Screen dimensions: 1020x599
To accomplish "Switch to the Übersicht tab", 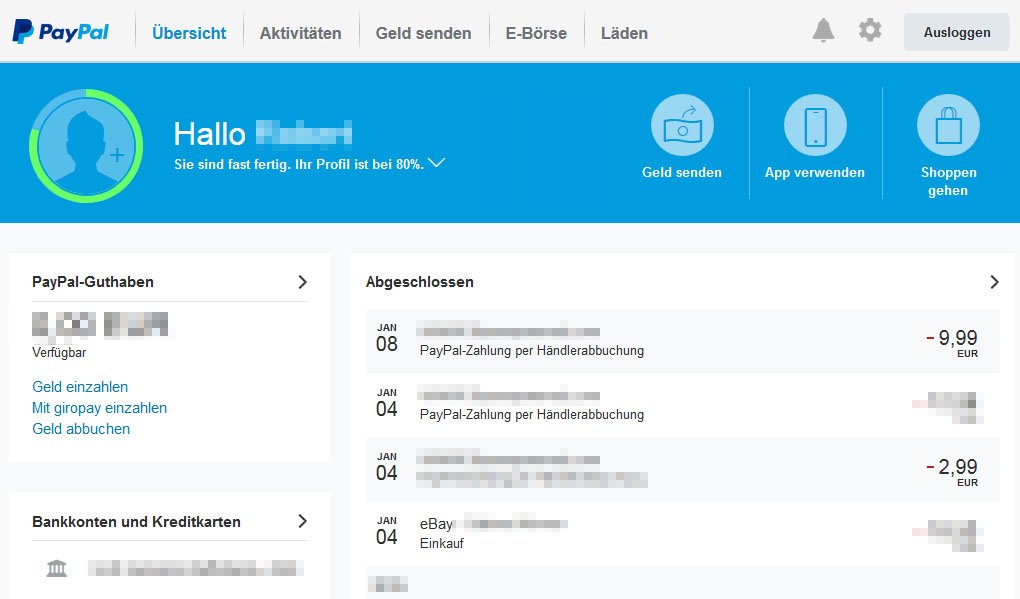I will tap(189, 33).
